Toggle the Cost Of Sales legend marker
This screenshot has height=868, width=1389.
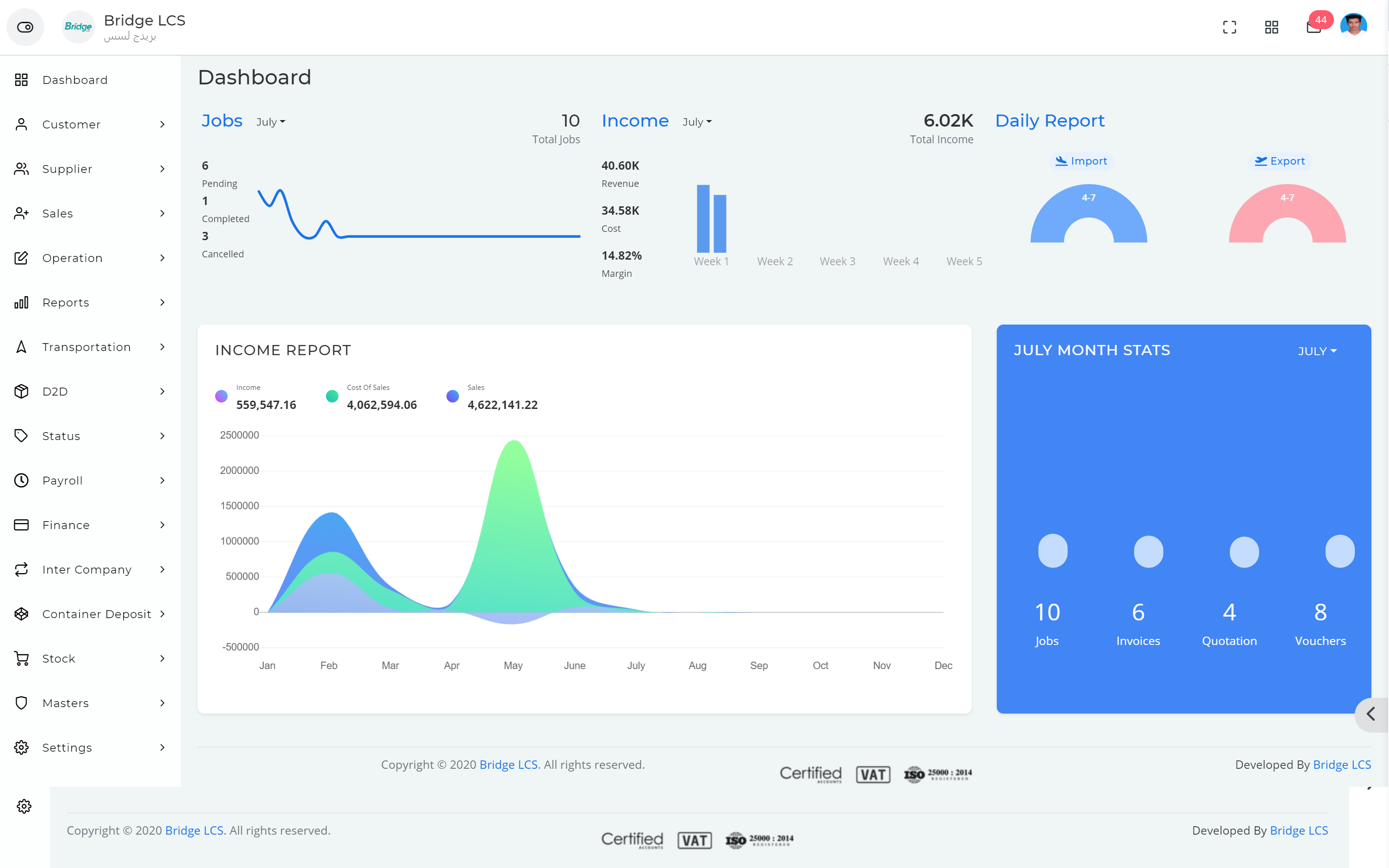(x=332, y=396)
